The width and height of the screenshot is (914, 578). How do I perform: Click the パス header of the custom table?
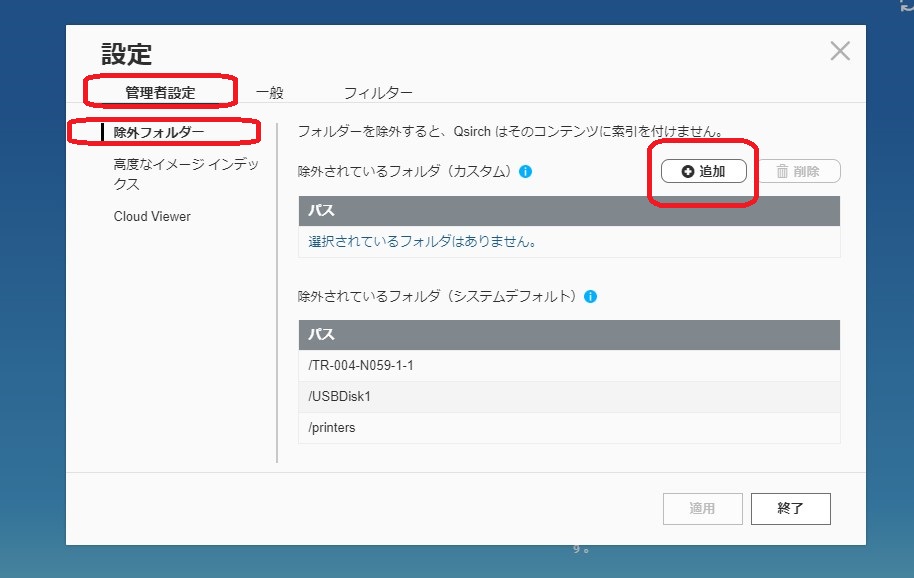(569, 210)
